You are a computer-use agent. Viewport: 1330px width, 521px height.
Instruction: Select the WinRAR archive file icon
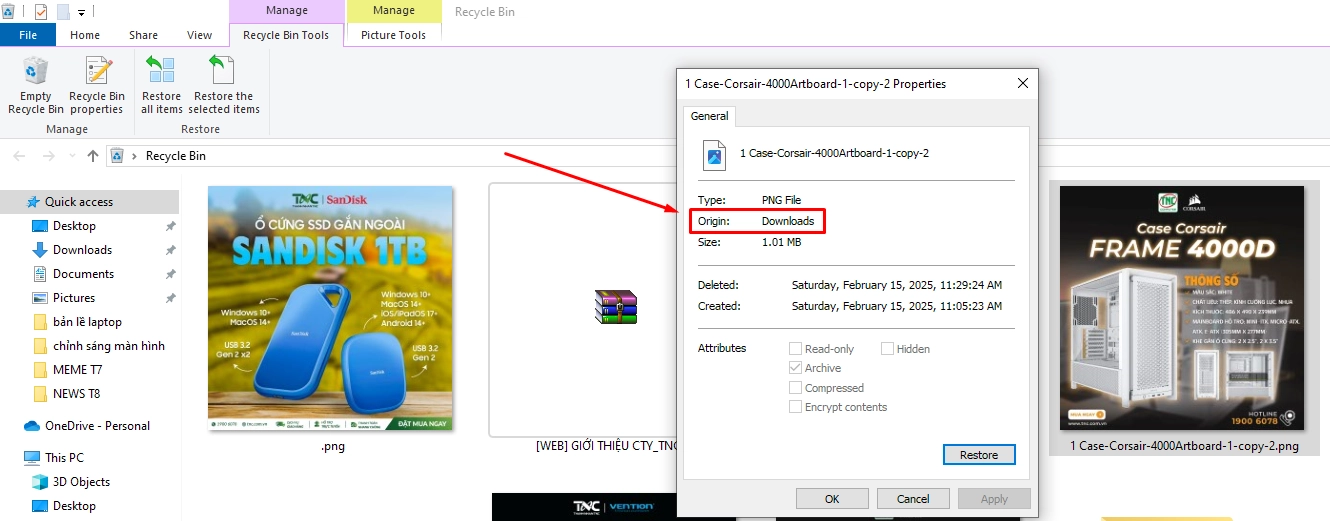615,307
